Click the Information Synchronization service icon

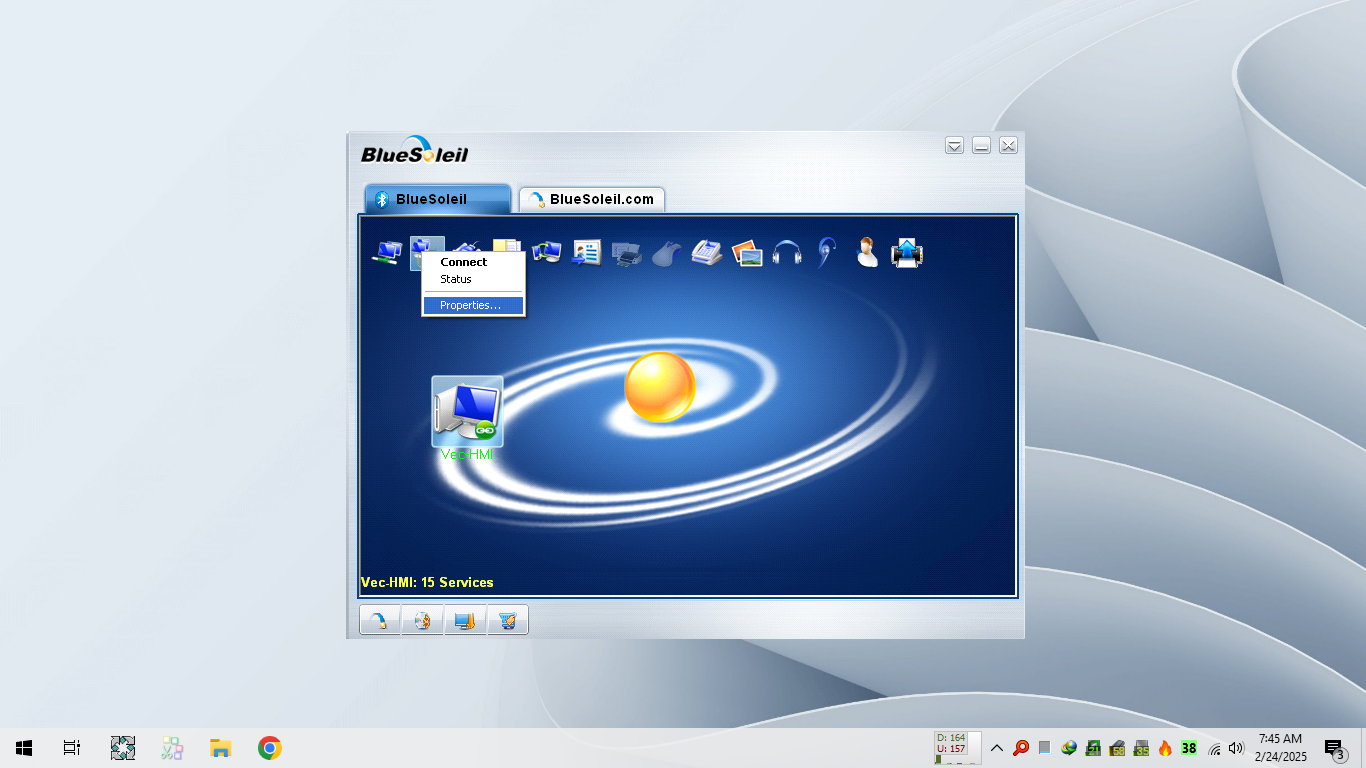[x=547, y=252]
